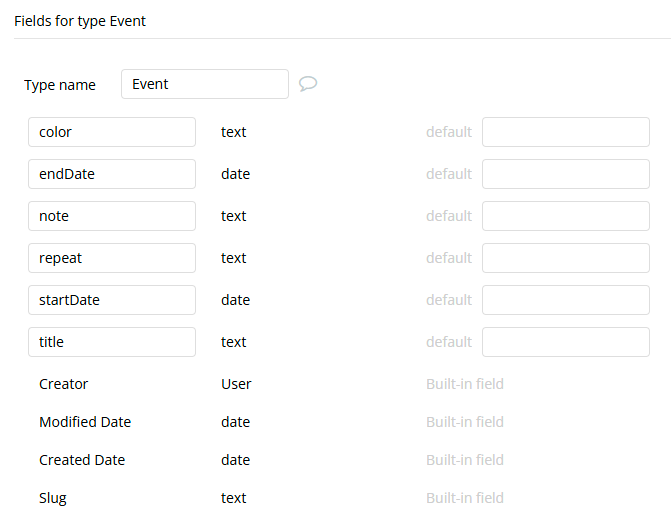
Task: Click default value input for repeat field
Action: pyautogui.click(x=565, y=258)
